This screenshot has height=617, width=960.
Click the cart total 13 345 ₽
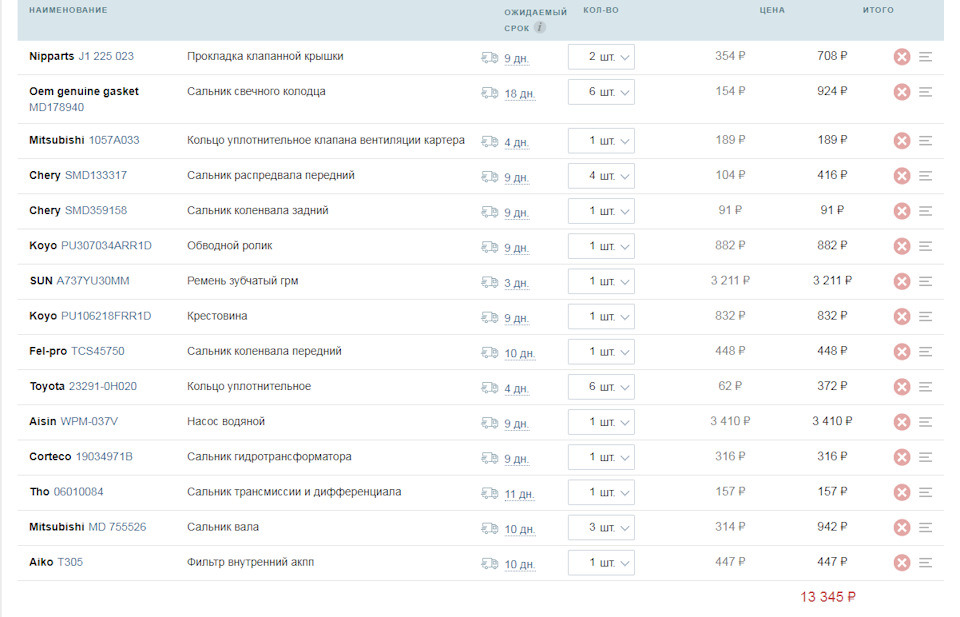coord(828,597)
